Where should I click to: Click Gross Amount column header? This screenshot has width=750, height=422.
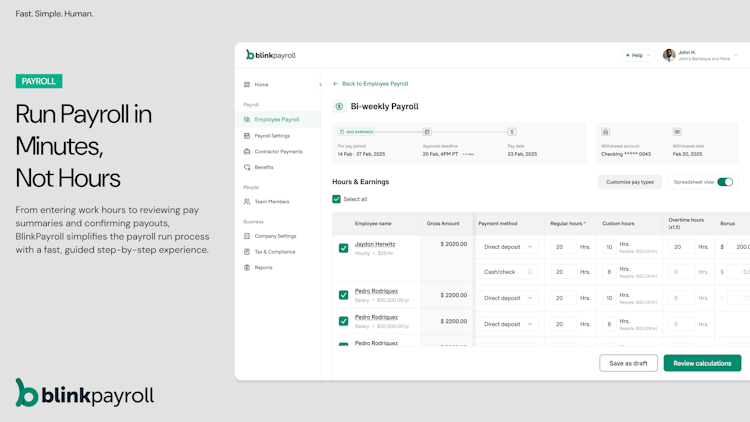pyautogui.click(x=443, y=223)
